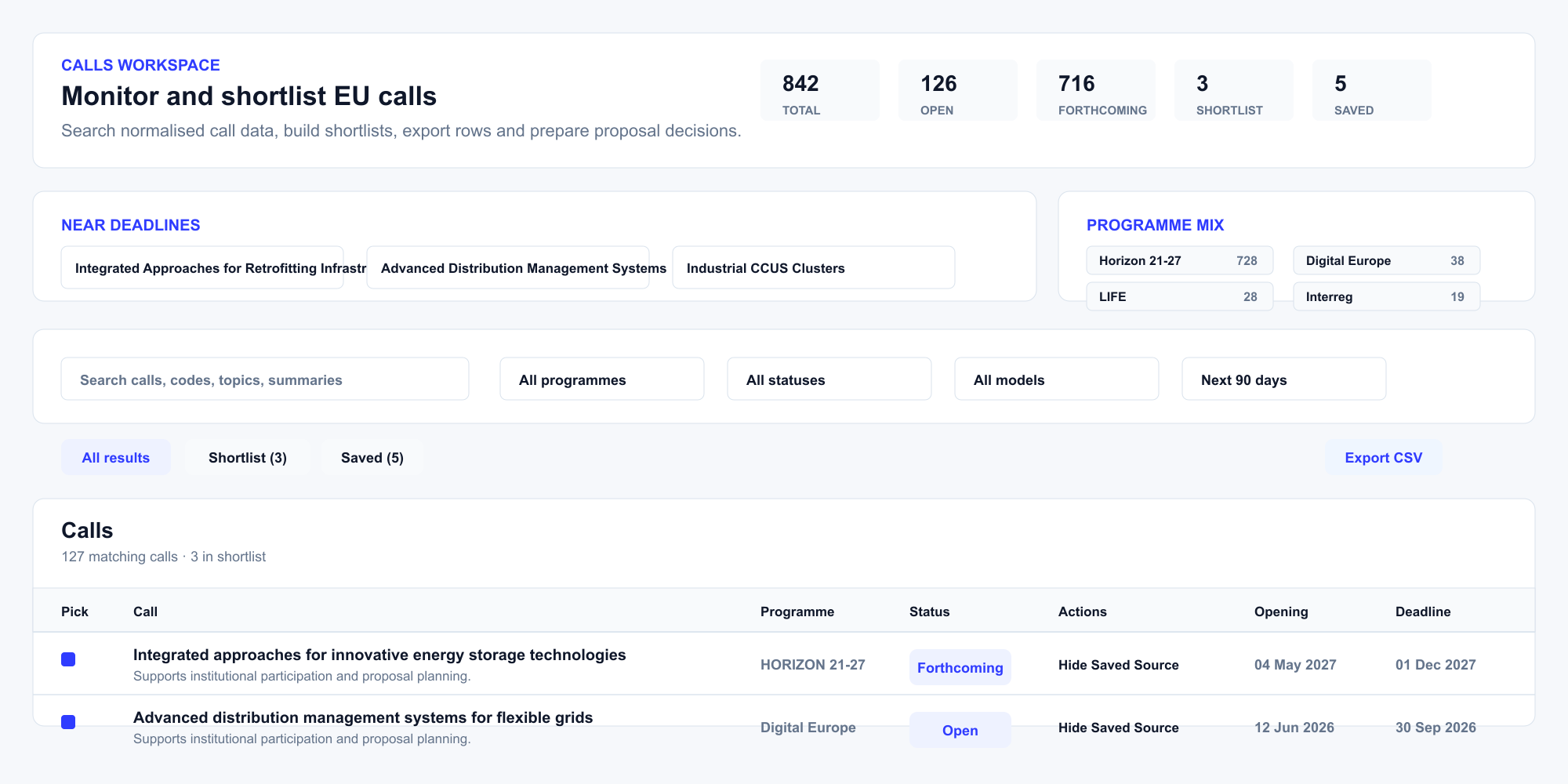Click the Open status badge
This screenshot has height=784, width=1568.
(x=960, y=730)
